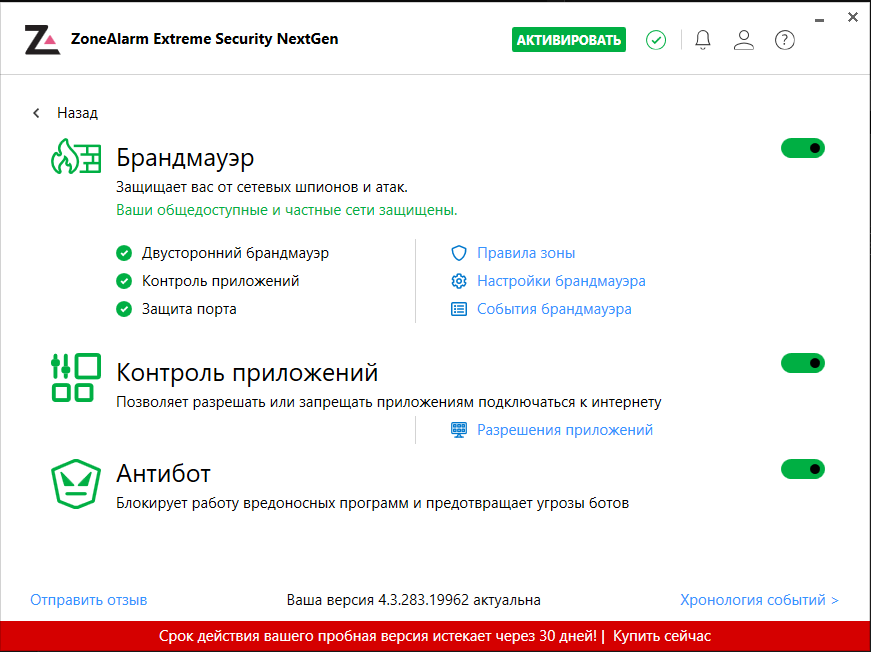This screenshot has height=652, width=871.
Task: Click text Защищает вас от сетевых шпионов
Action: coord(262,188)
